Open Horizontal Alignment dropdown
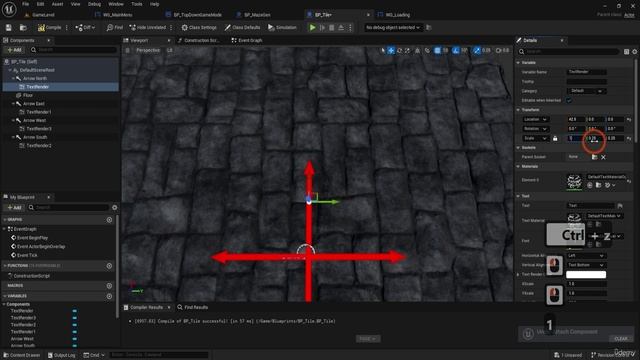This screenshot has height=360, width=640. pos(586,256)
